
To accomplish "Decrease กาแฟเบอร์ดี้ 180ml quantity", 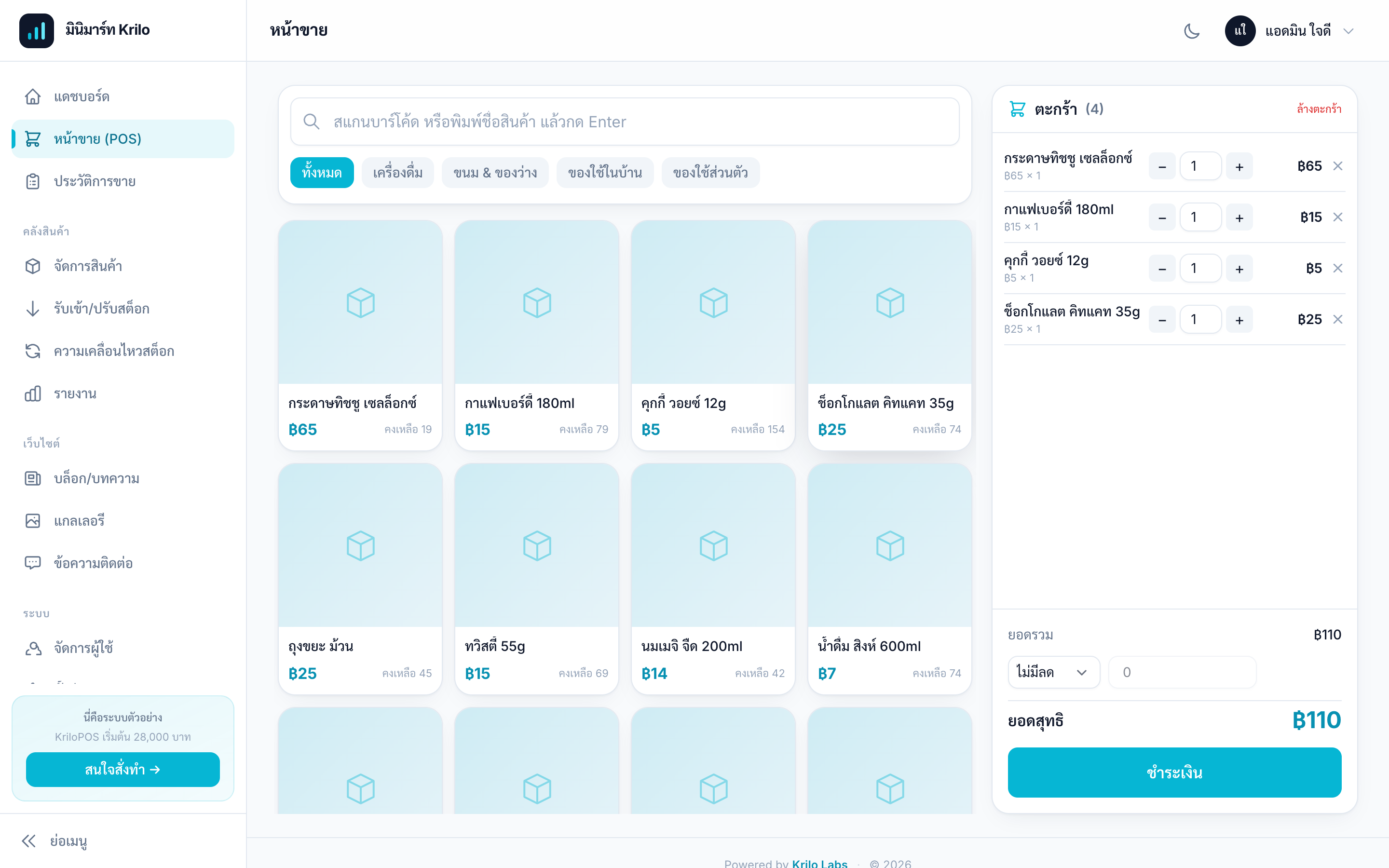I will 1162,217.
